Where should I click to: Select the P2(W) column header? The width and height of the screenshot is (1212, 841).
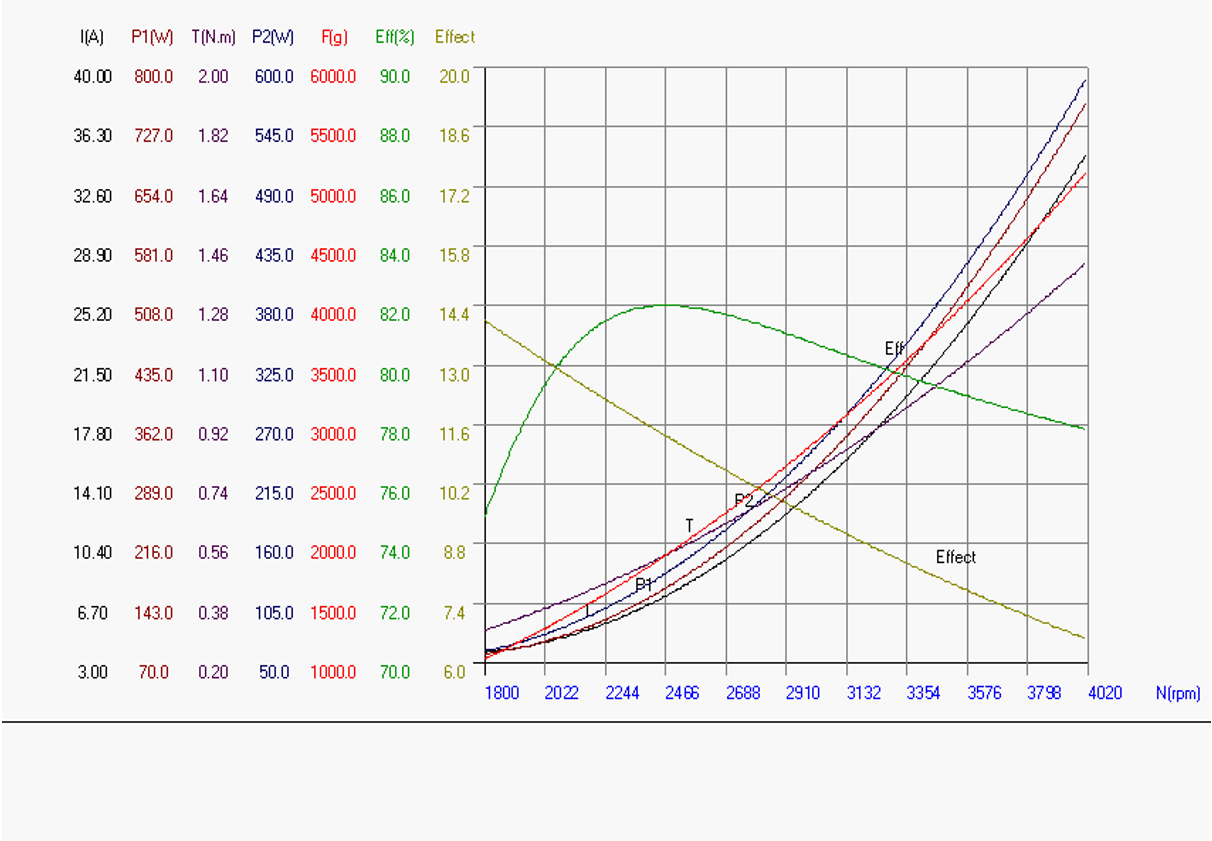coord(274,37)
